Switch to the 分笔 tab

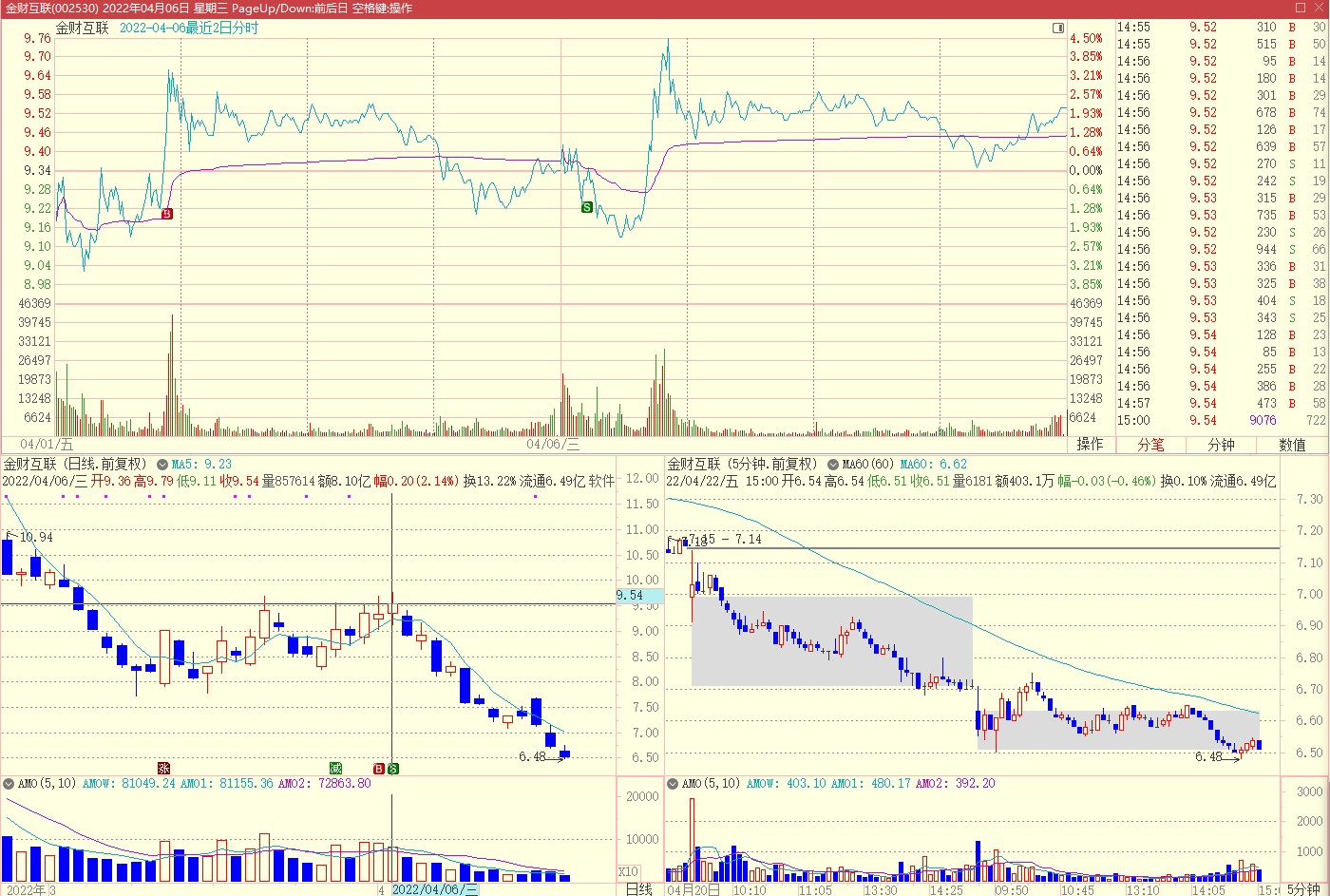1150,444
